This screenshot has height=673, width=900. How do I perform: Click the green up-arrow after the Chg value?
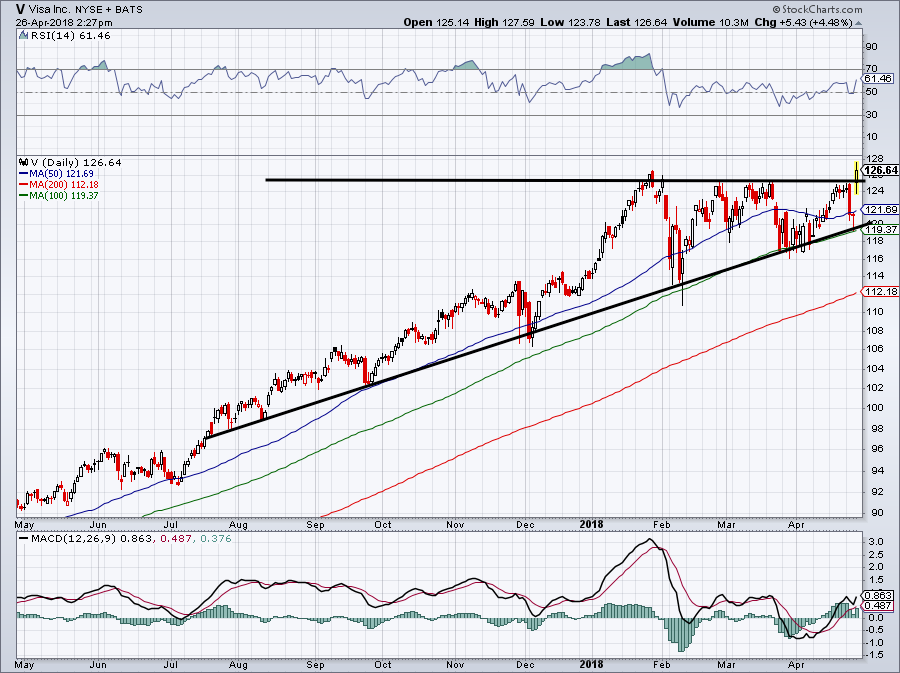click(x=858, y=23)
